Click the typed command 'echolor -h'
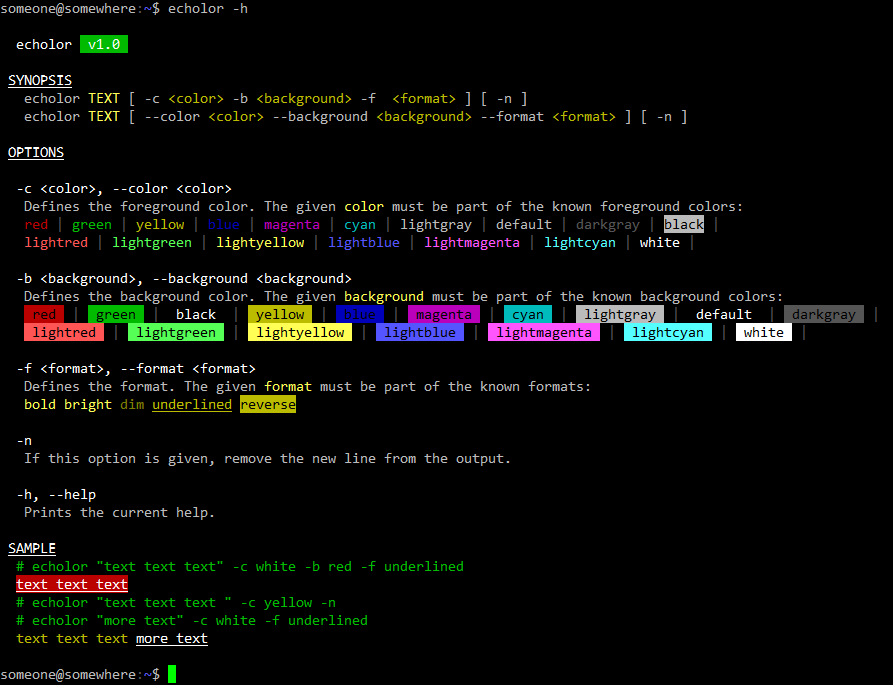 point(208,9)
